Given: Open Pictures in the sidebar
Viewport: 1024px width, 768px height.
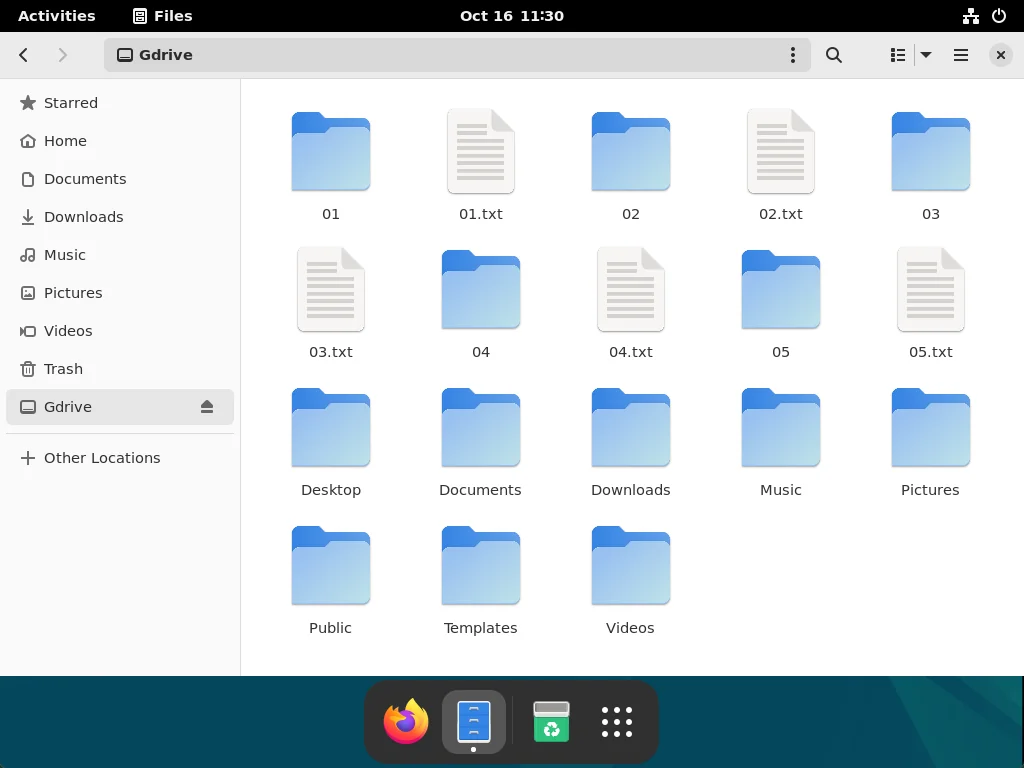Looking at the screenshot, I should click(120, 293).
